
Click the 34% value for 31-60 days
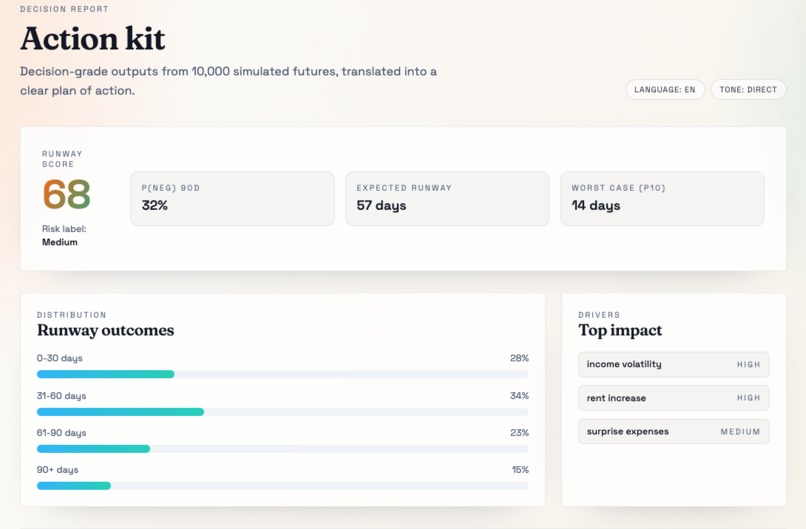point(519,395)
